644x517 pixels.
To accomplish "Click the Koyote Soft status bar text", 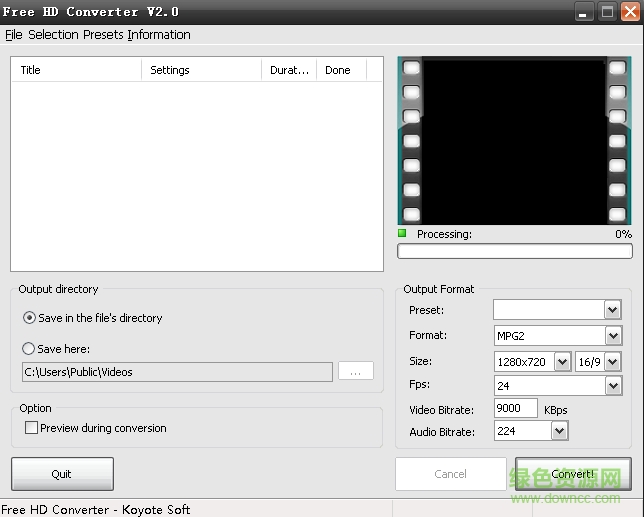I will click(96, 510).
